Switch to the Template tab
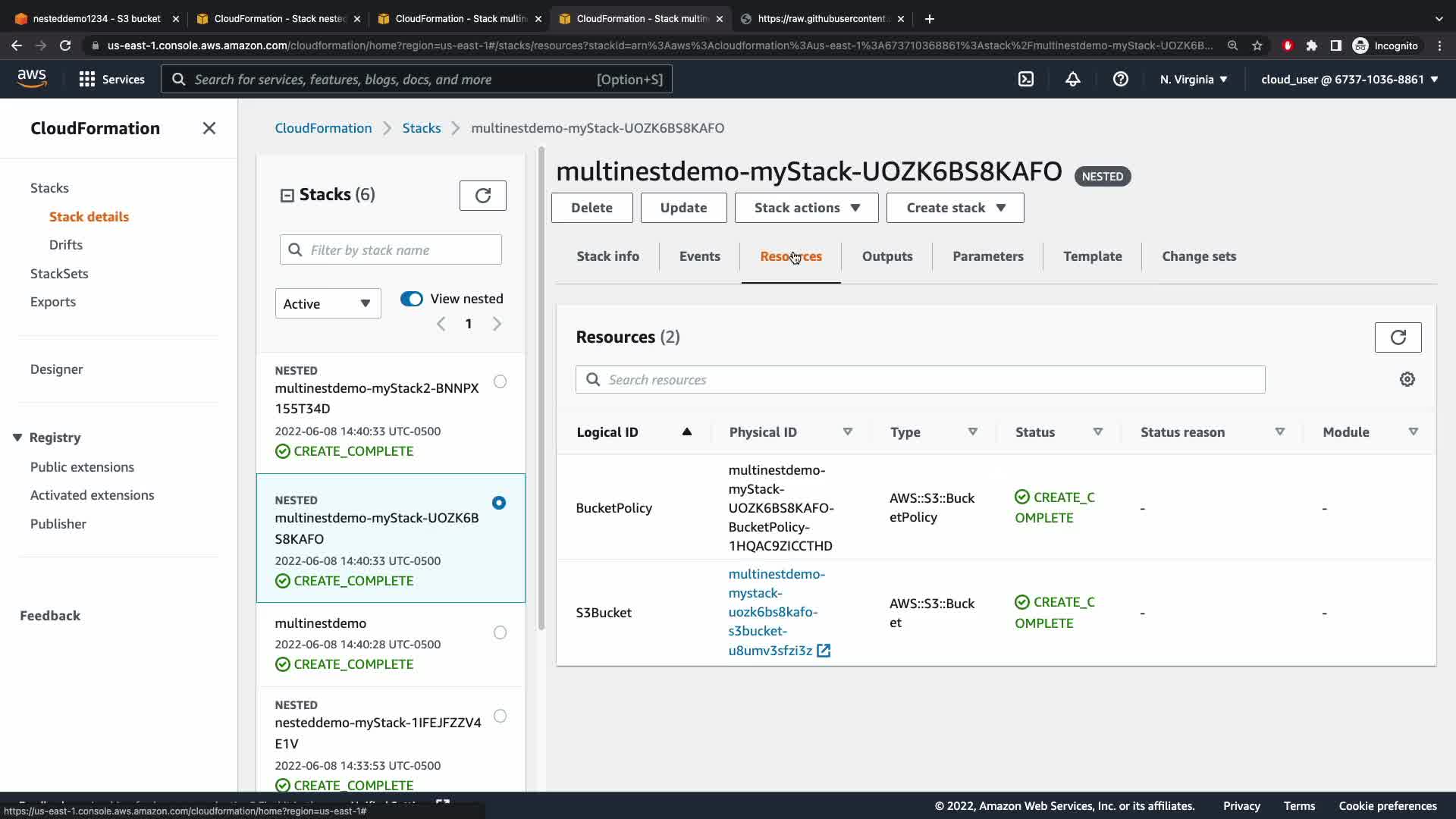 click(x=1092, y=256)
